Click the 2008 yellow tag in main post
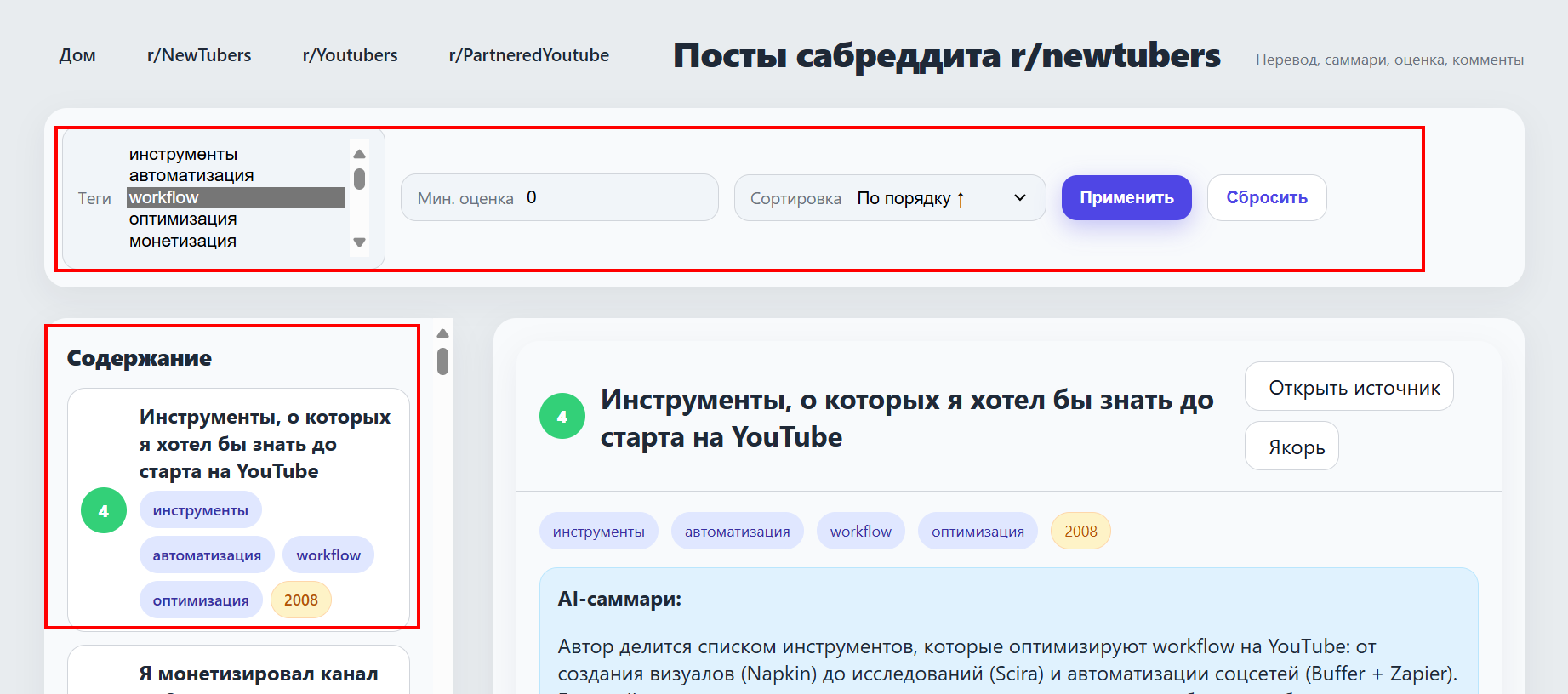The image size is (1568, 694). pyautogui.click(x=1080, y=532)
